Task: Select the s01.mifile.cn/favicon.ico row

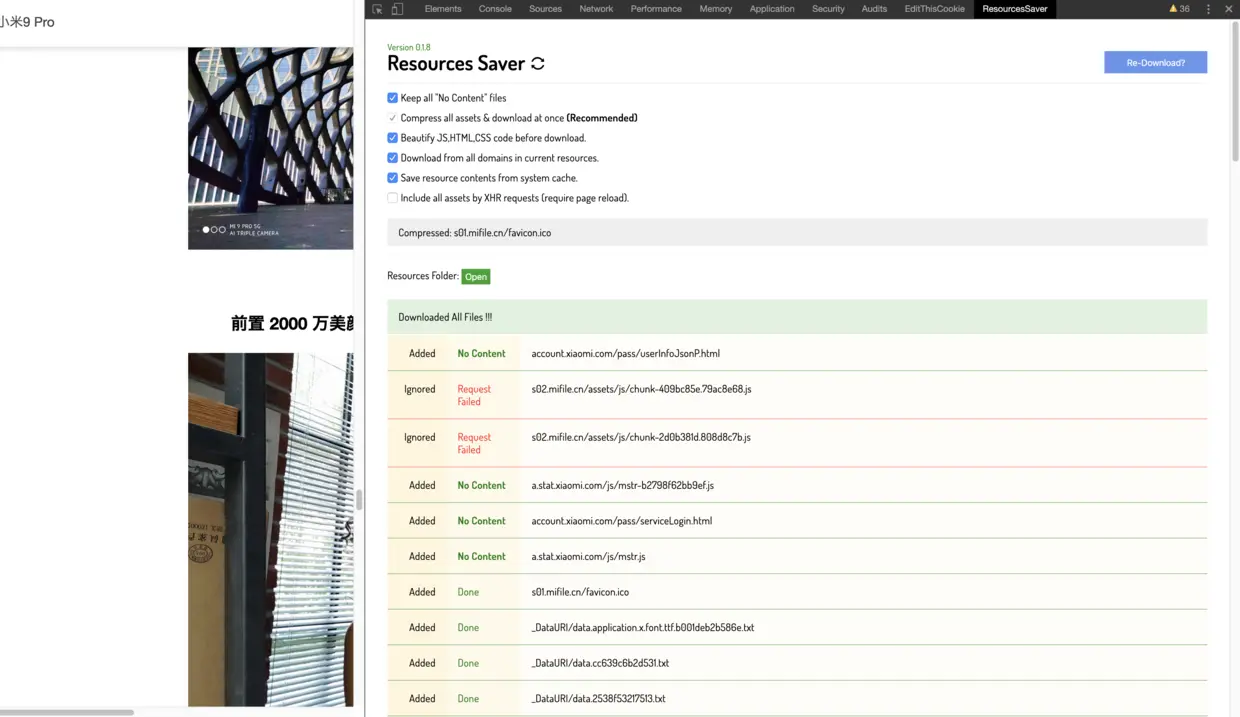Action: [797, 592]
